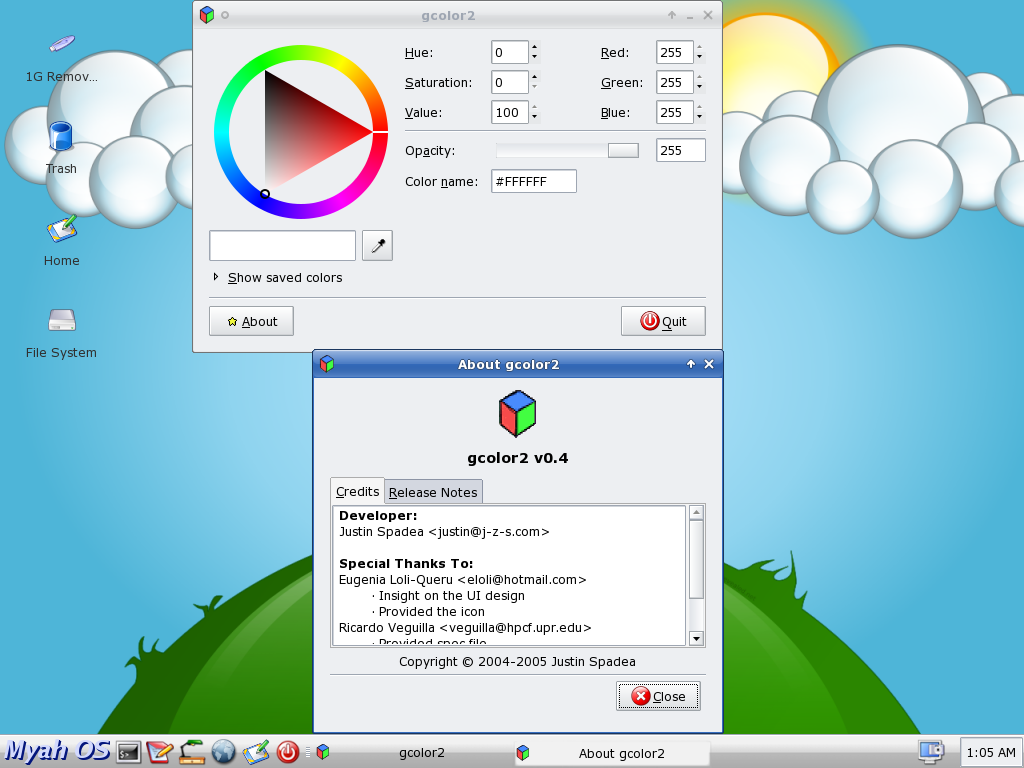Open the 1G Removable drive desktop icon

(61, 59)
